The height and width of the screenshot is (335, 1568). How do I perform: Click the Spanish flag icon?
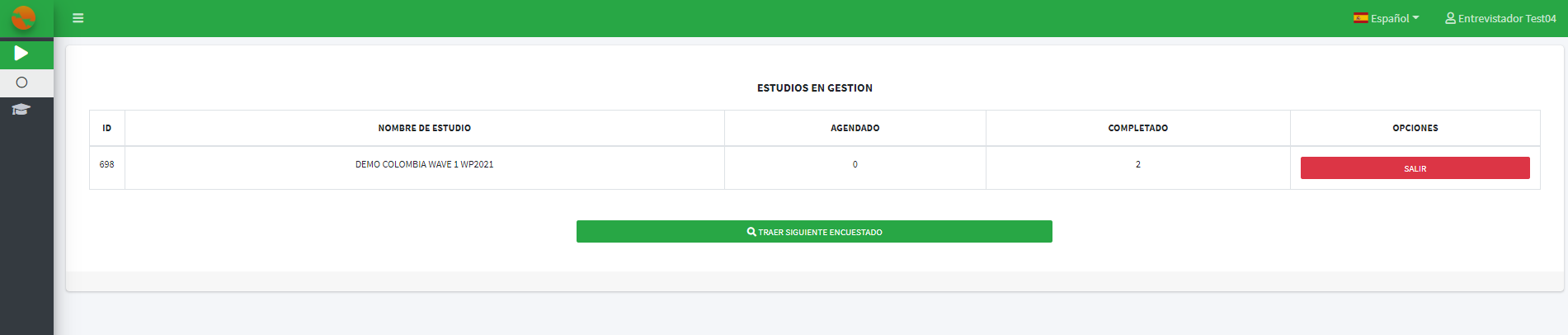point(1361,18)
